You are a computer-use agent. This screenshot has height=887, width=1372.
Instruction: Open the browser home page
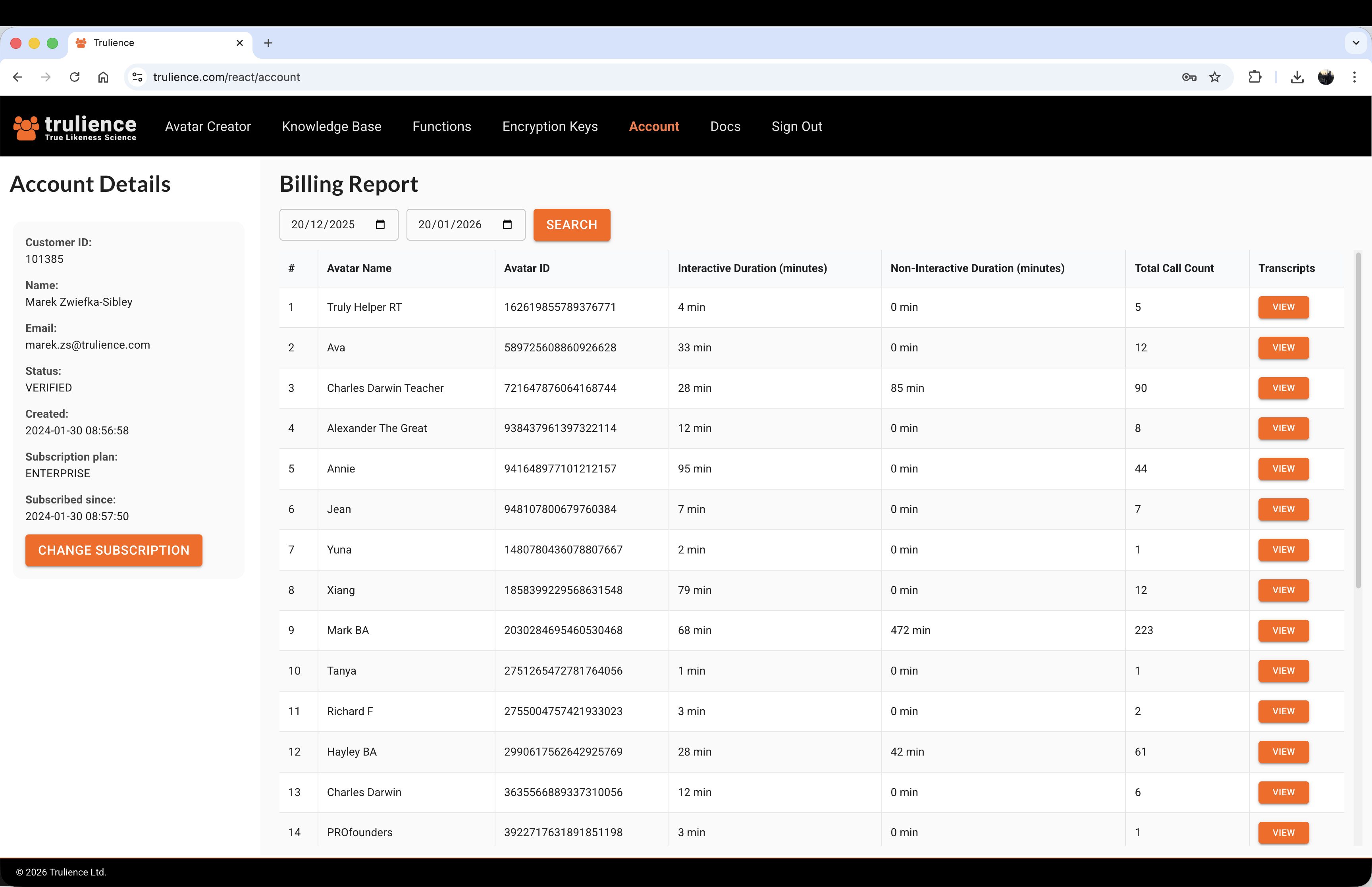tap(103, 77)
